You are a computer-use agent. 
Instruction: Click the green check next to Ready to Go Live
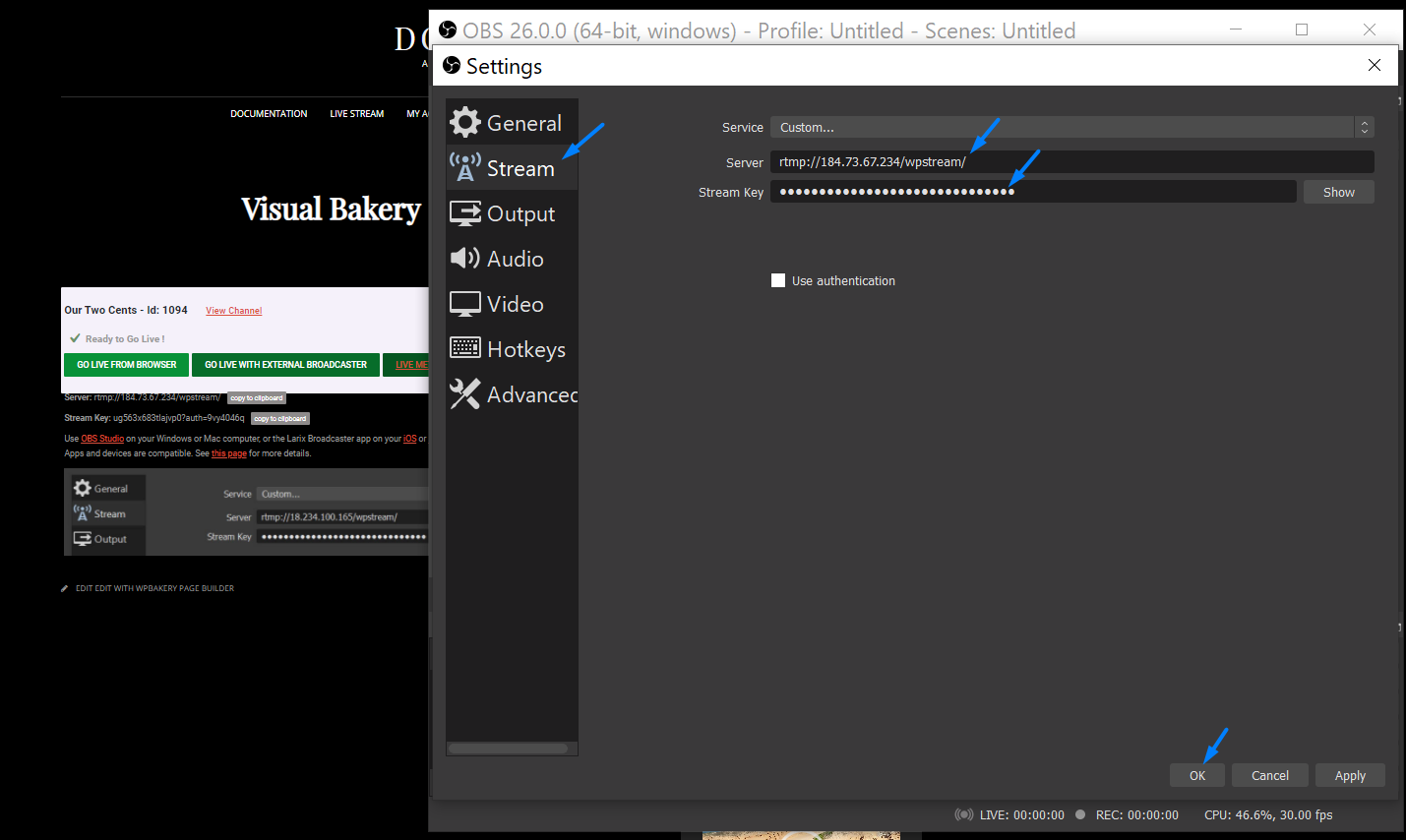click(75, 338)
